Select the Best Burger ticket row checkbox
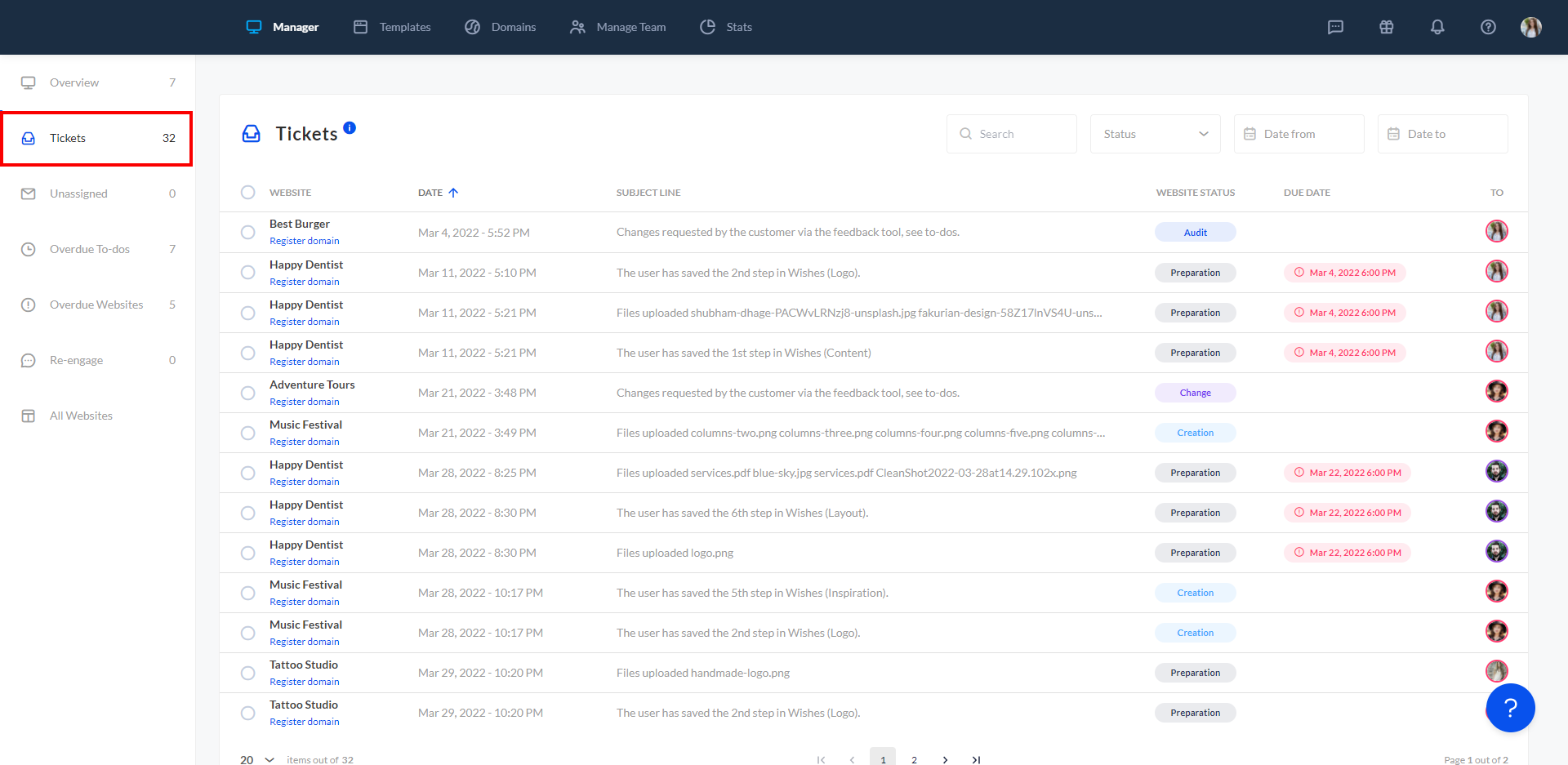Screen dimensions: 1568x765 tap(247, 232)
